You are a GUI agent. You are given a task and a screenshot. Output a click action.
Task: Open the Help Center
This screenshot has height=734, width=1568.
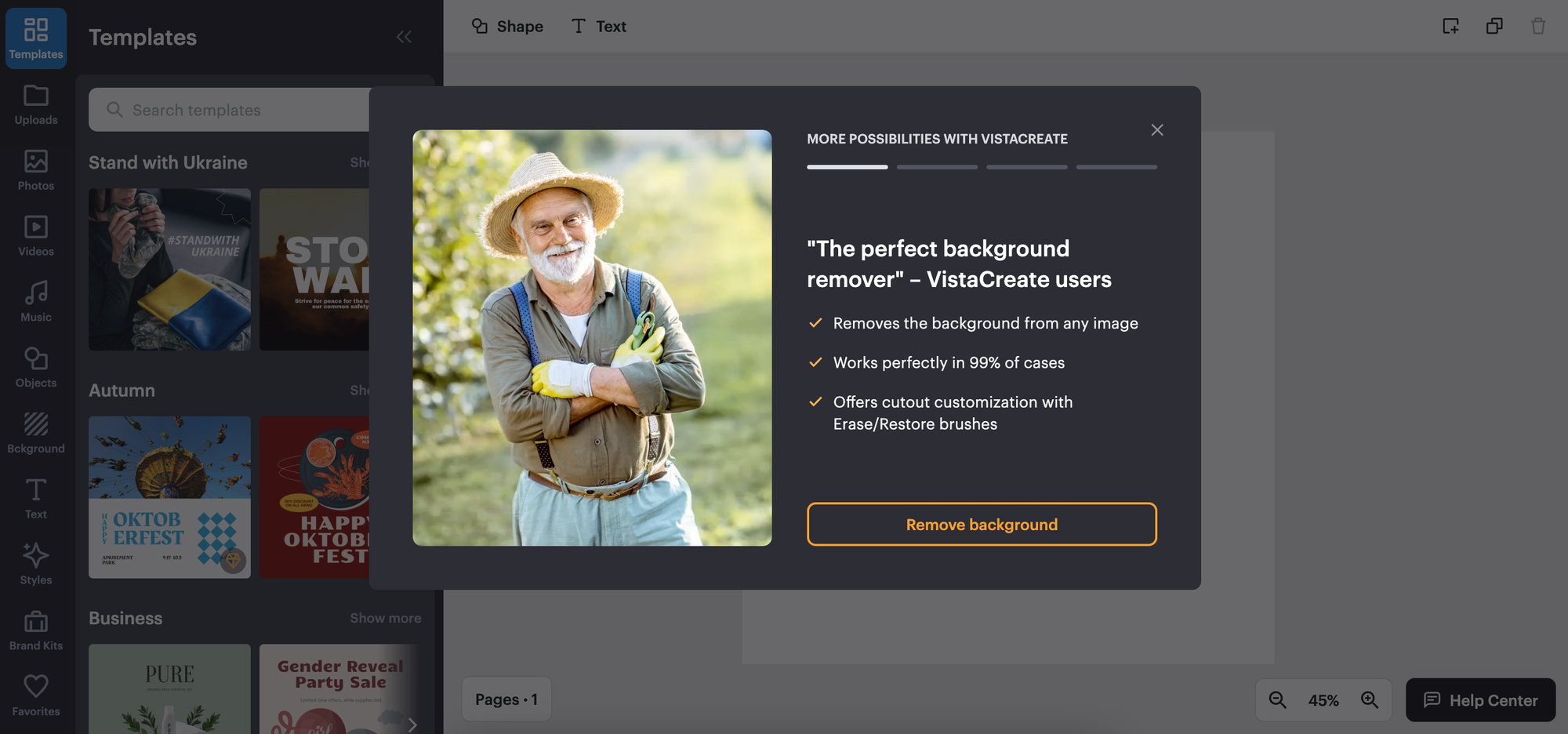(1479, 699)
